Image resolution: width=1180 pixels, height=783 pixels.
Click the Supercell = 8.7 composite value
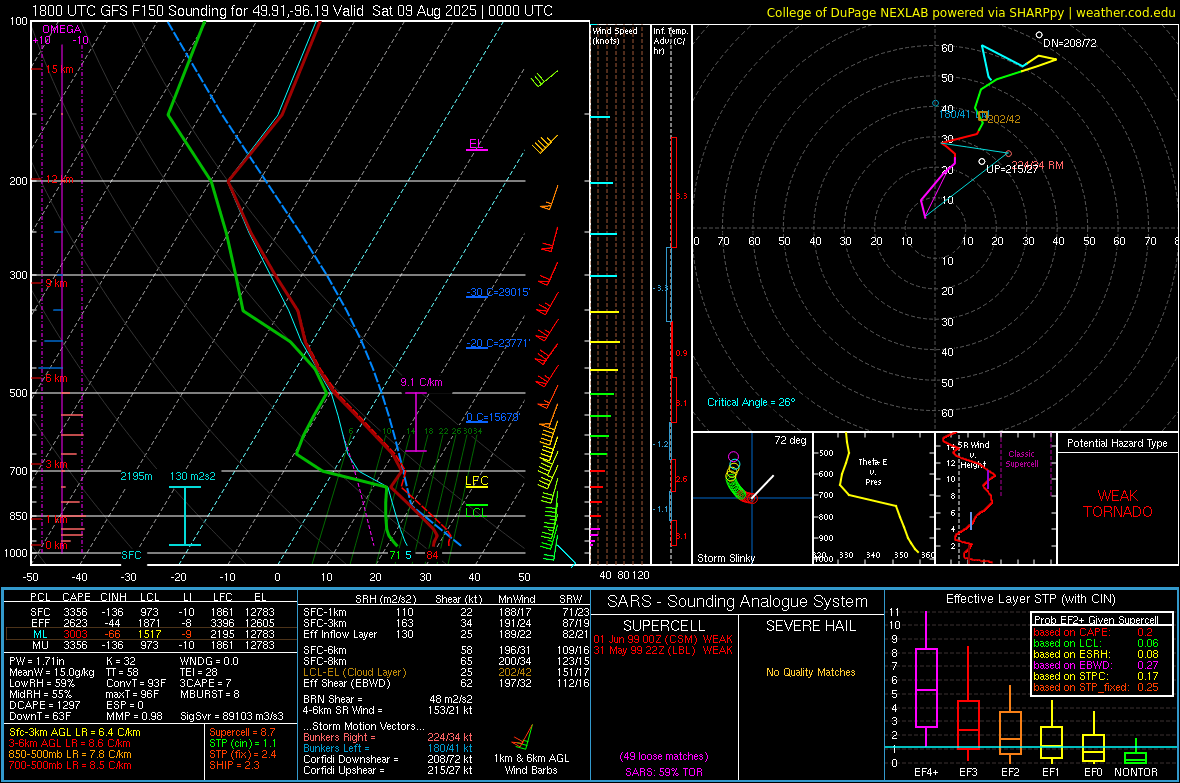pos(242,732)
